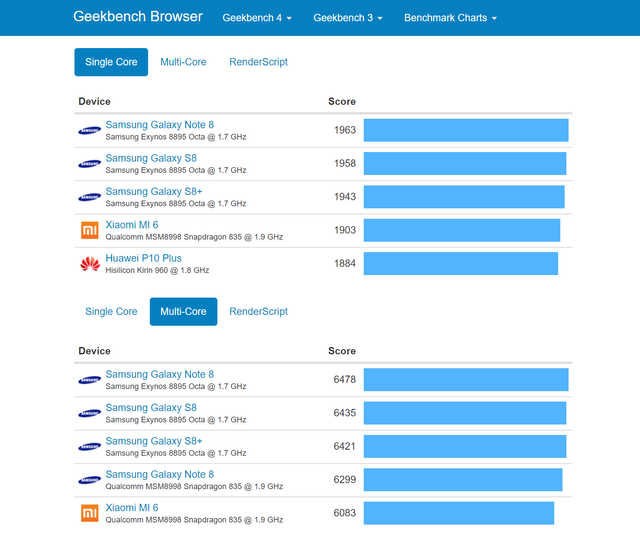
Task: Expand the Geekbench 4 dropdown menu
Action: 257,18
